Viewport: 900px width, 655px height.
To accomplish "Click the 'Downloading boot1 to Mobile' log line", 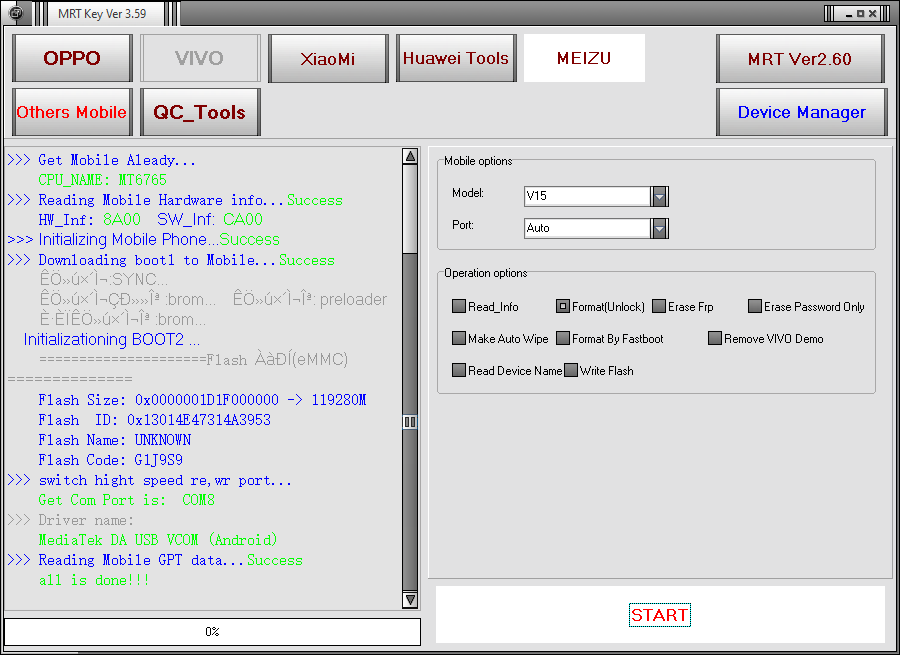I will [x=171, y=260].
